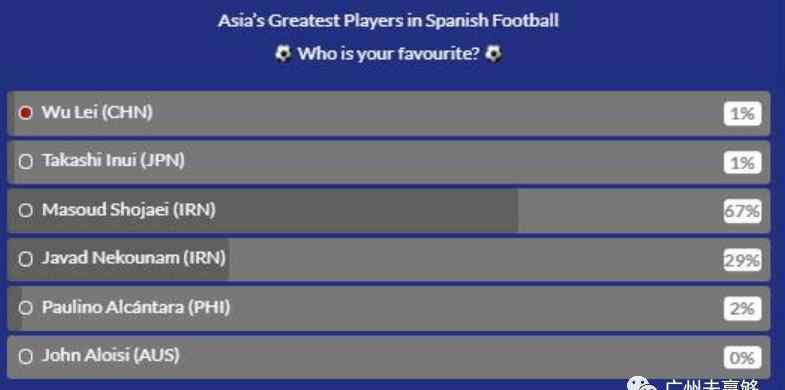Click the soccer ball icon left of question

coord(283,53)
